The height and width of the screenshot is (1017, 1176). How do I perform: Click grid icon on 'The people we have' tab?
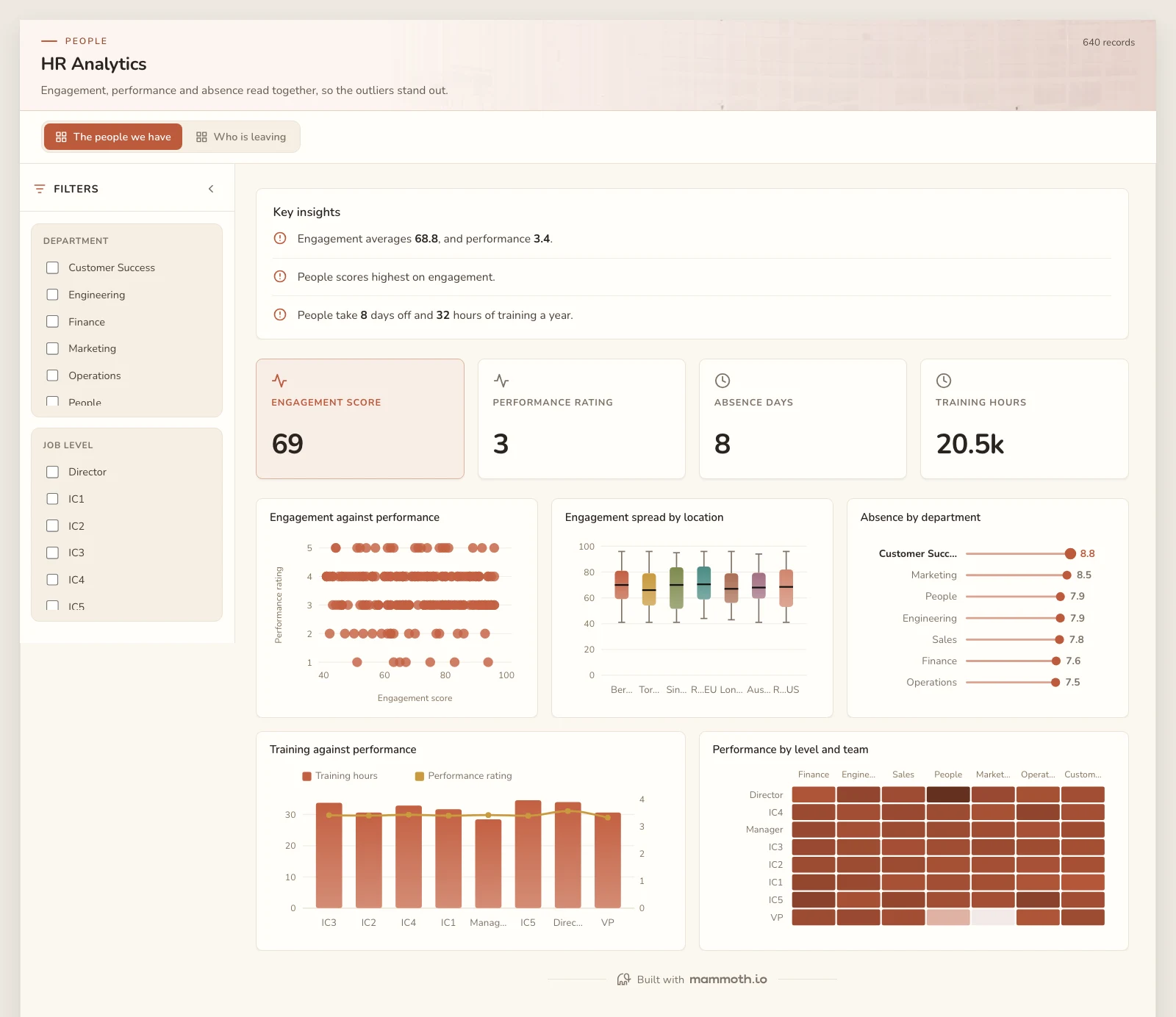point(61,137)
